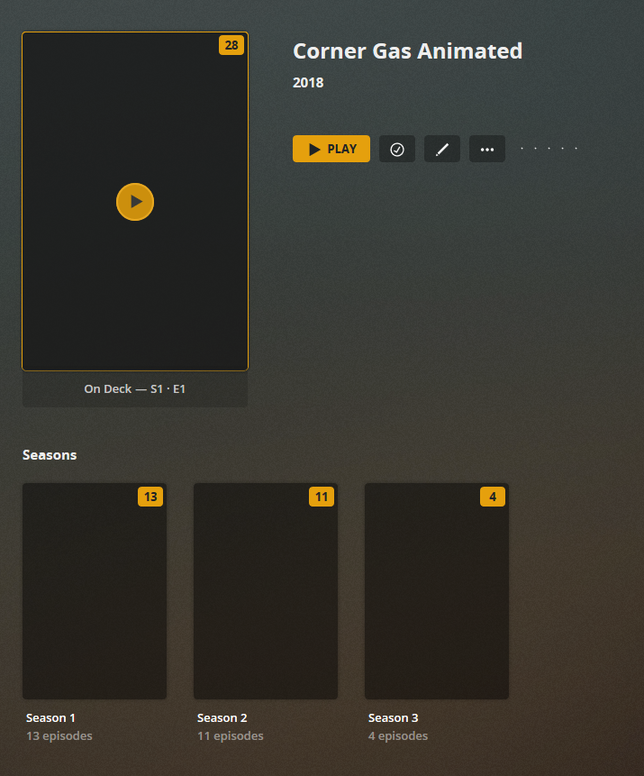Screen dimensions: 644x776
Task: Click the '4 episodes' text
Action: 398,736
